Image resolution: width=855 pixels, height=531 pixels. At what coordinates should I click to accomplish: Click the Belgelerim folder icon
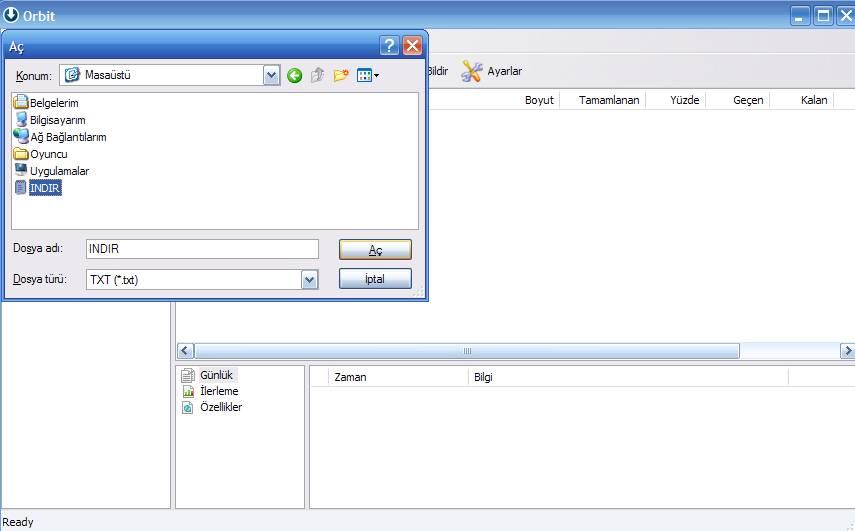21,102
